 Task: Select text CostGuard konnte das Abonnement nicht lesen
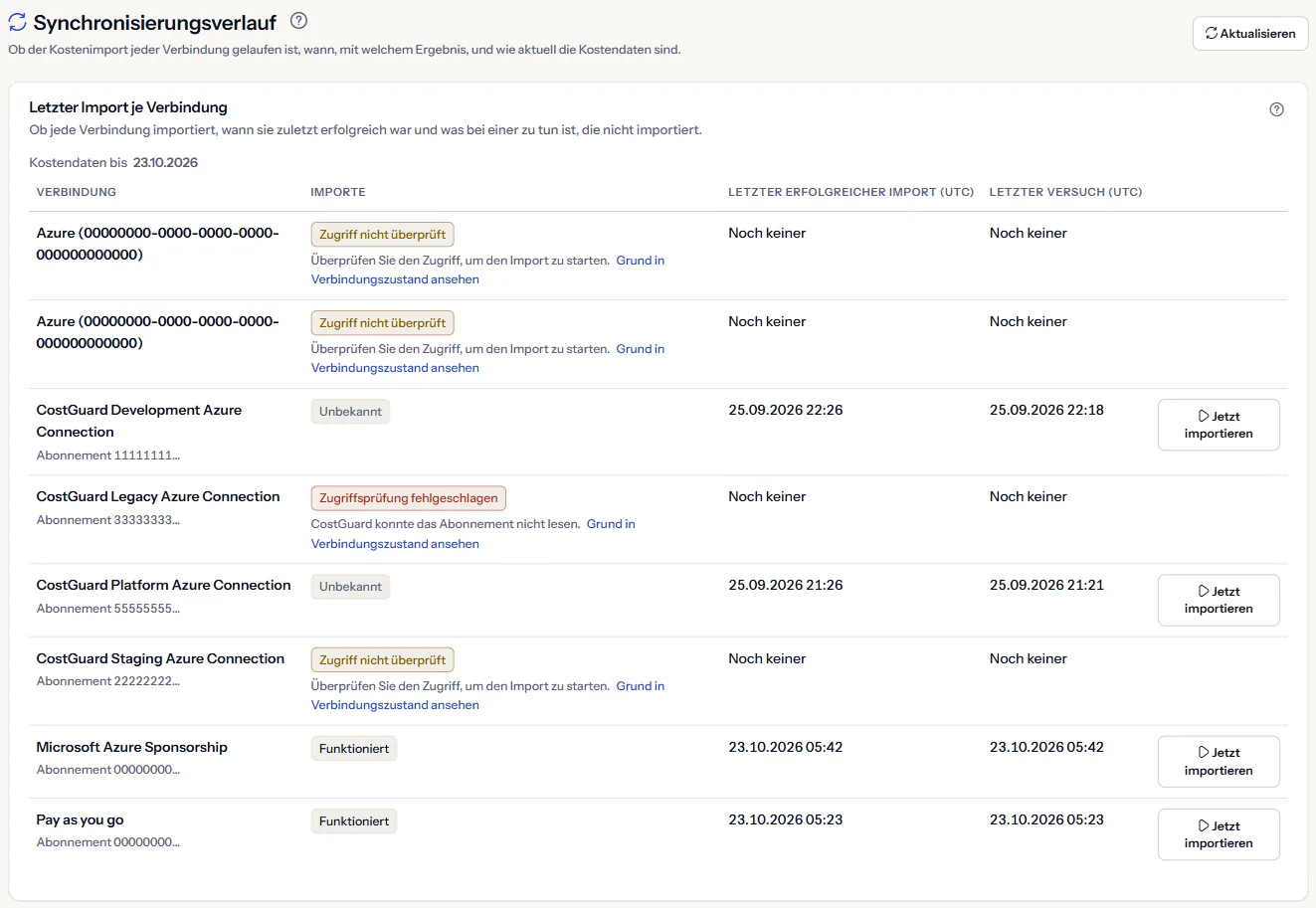tap(446, 524)
